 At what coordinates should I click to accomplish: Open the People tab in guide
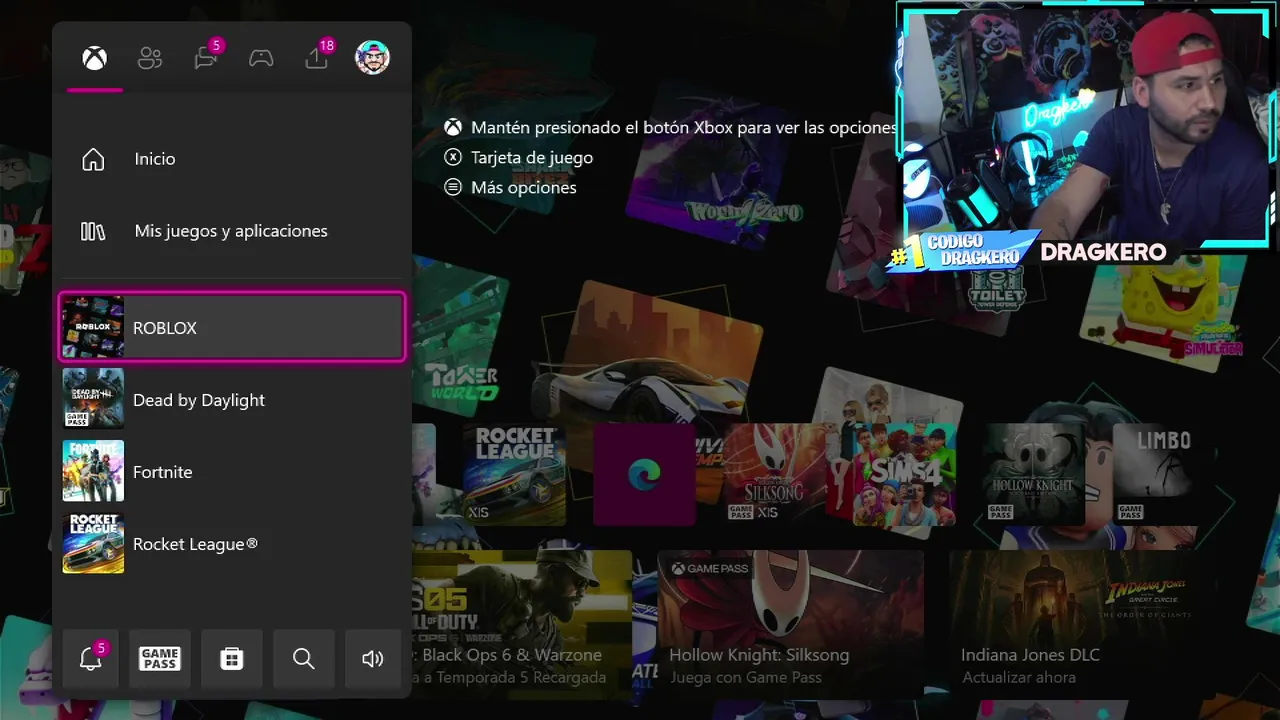(150, 58)
